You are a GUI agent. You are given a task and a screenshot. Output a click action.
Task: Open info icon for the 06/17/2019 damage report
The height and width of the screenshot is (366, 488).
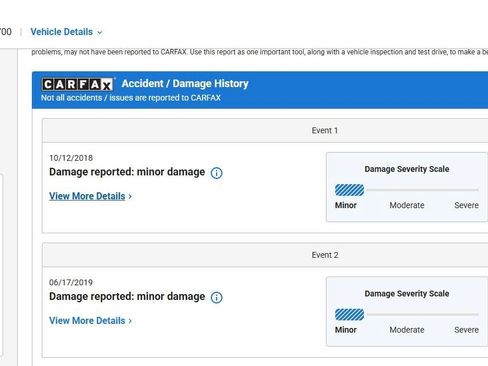coord(216,297)
